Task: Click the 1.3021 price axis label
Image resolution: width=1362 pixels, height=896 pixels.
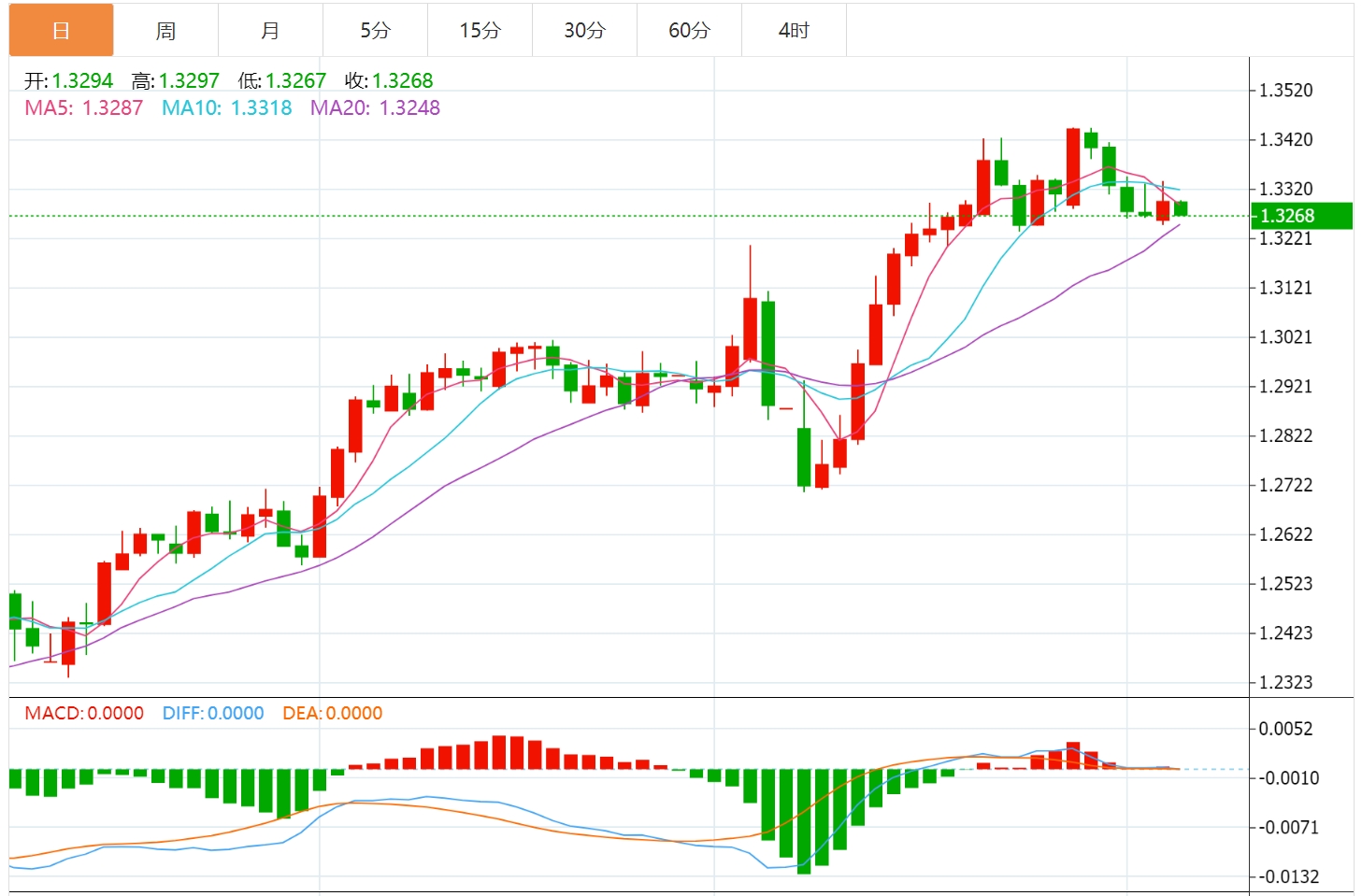Action: [1286, 337]
